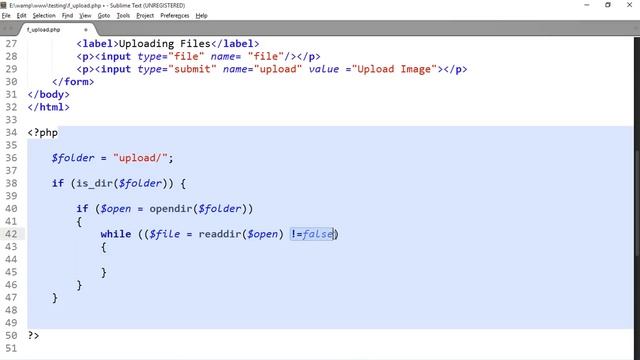Click the "Uploading Files" label text

coord(164,43)
